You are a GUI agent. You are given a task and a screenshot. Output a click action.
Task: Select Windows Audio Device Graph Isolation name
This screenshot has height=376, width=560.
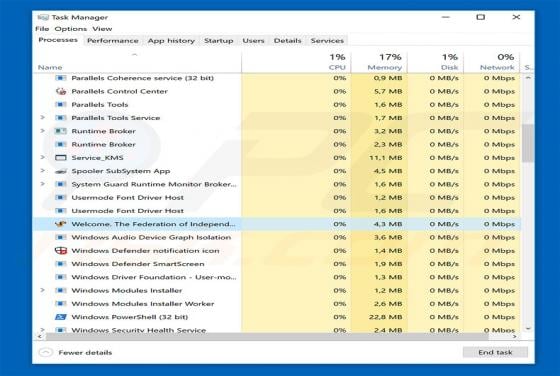151,237
